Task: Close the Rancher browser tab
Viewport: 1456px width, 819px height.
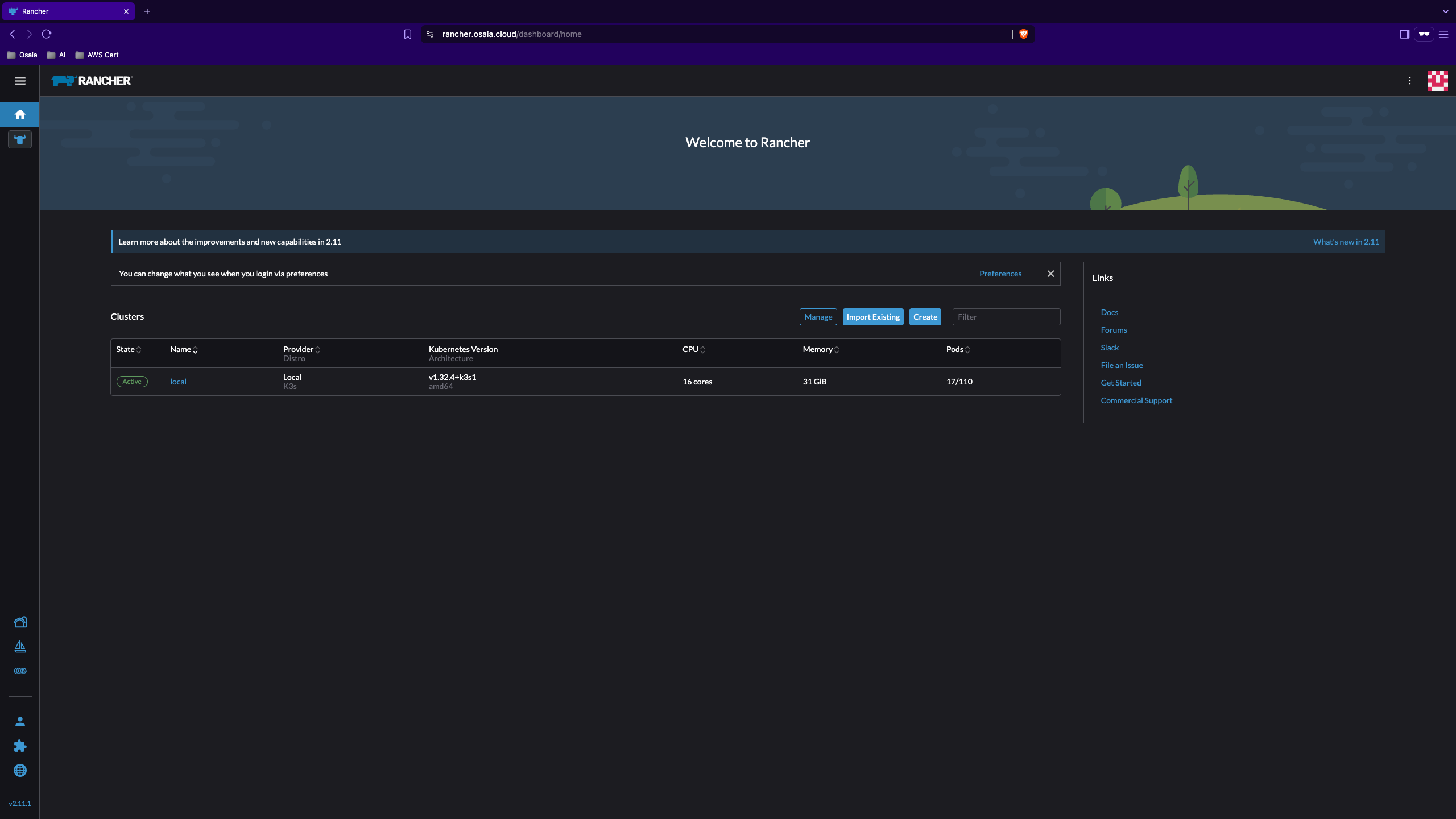Action: (x=126, y=11)
